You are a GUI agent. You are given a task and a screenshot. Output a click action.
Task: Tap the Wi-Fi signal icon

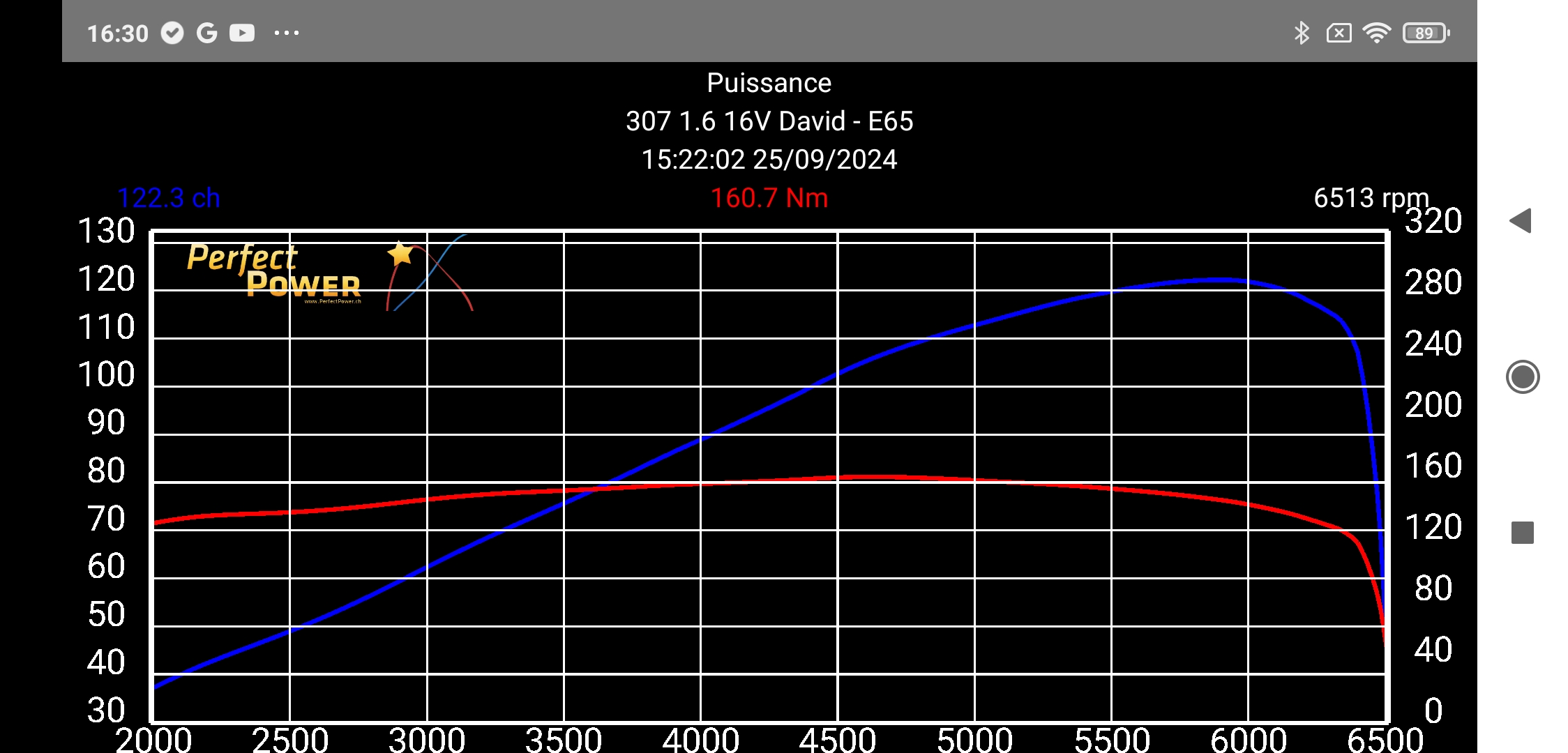pos(1376,33)
